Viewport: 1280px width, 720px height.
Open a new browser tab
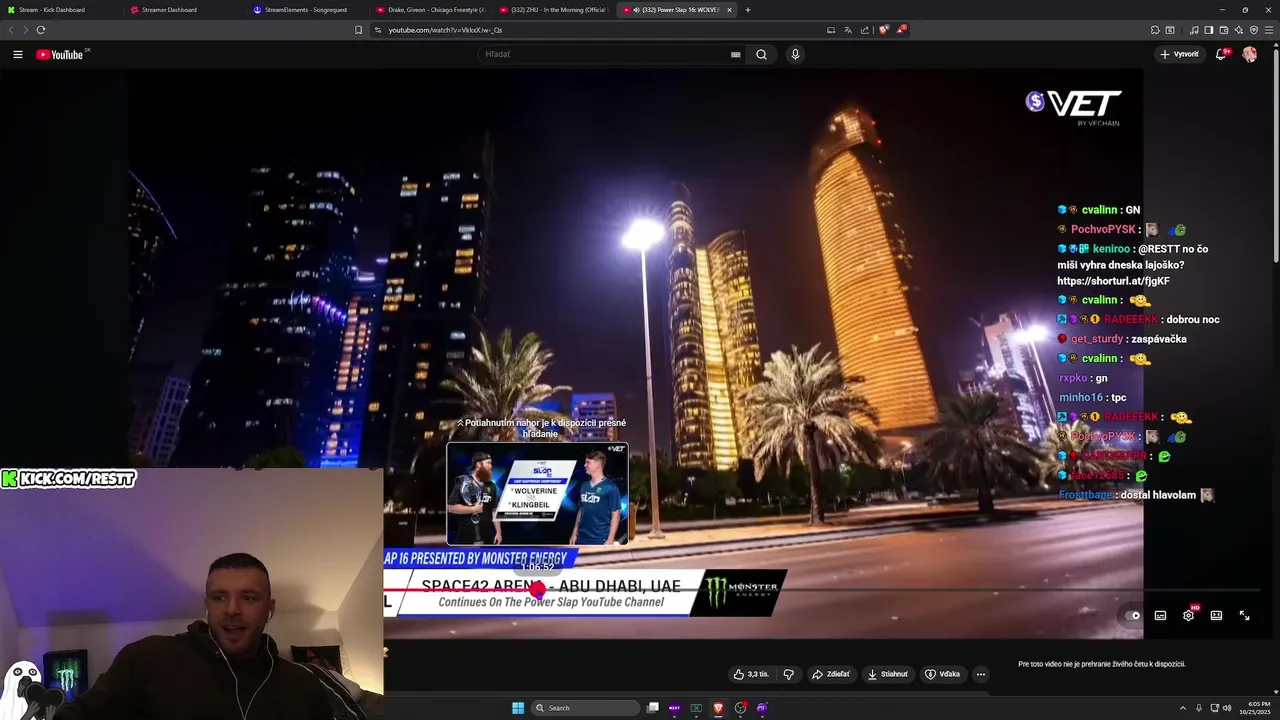coord(748,10)
